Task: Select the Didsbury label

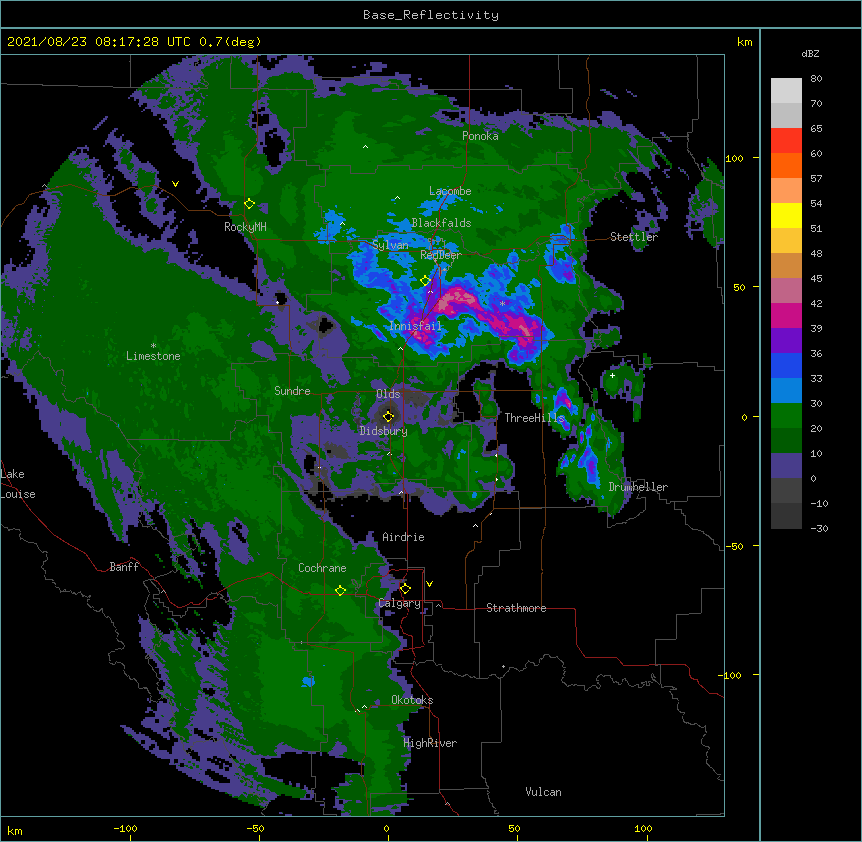Action: (383, 431)
